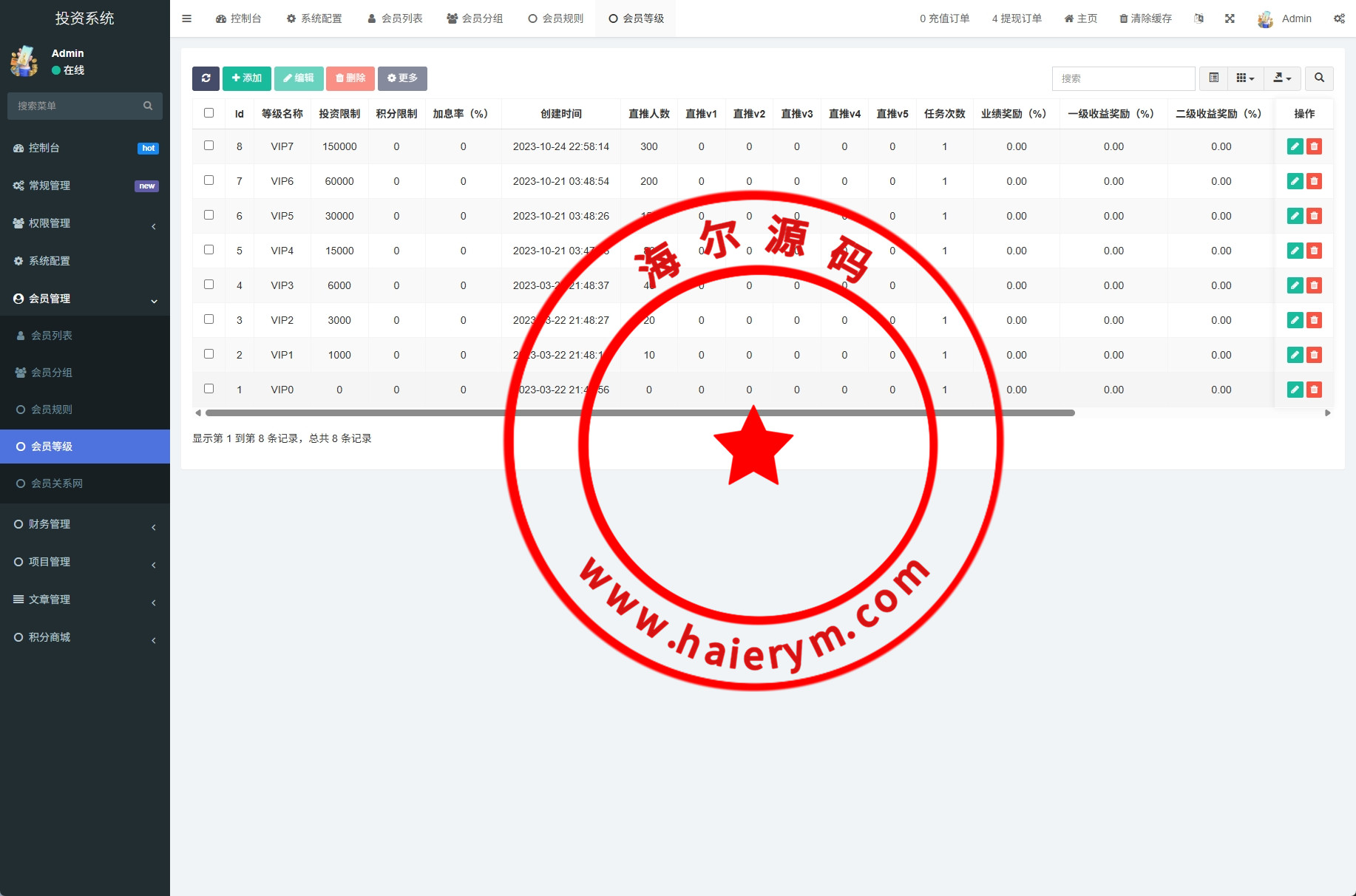Expand the 财务管理 sidebar menu
This screenshot has width=1356, height=896.
(x=85, y=524)
